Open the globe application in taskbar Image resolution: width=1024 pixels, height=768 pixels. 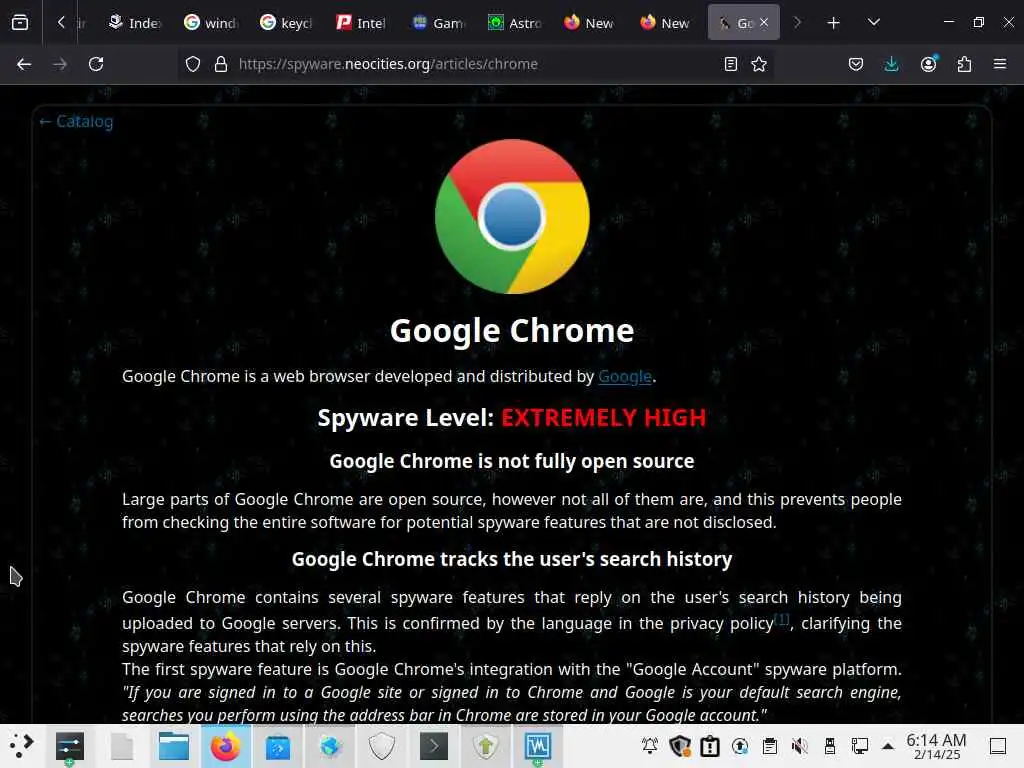click(330, 746)
